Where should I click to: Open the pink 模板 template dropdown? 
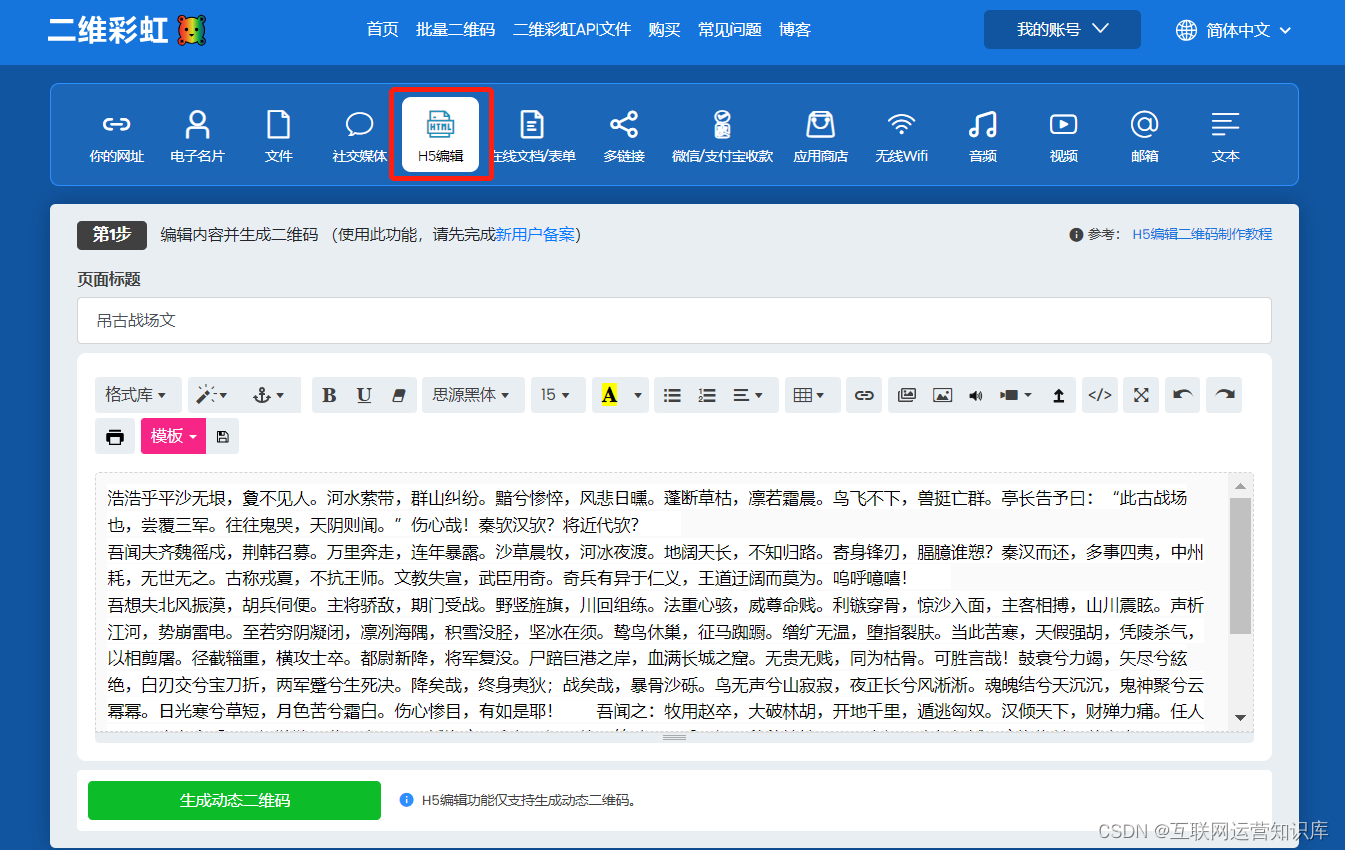(x=173, y=436)
